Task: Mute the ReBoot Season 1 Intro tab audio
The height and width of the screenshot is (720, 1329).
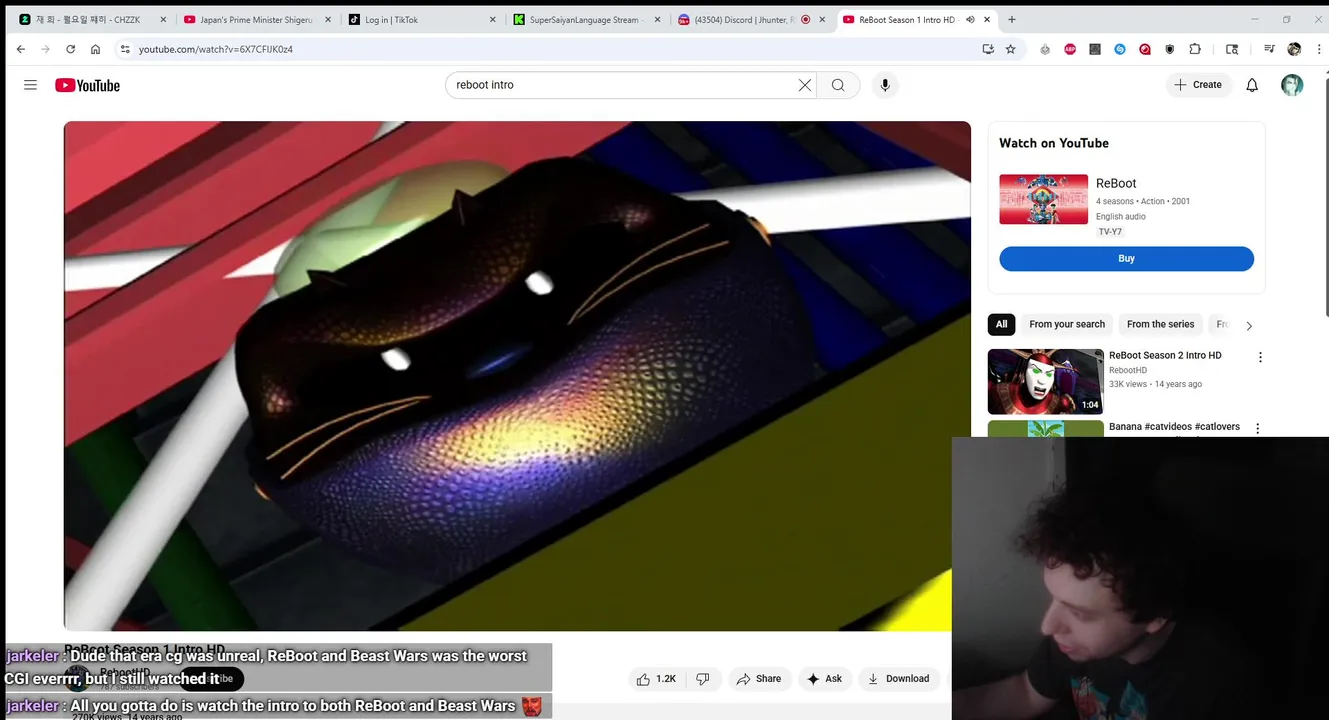Action: (970, 19)
